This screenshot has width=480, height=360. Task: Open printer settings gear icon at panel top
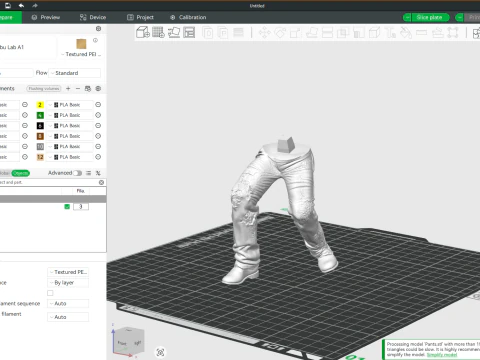point(98,29)
